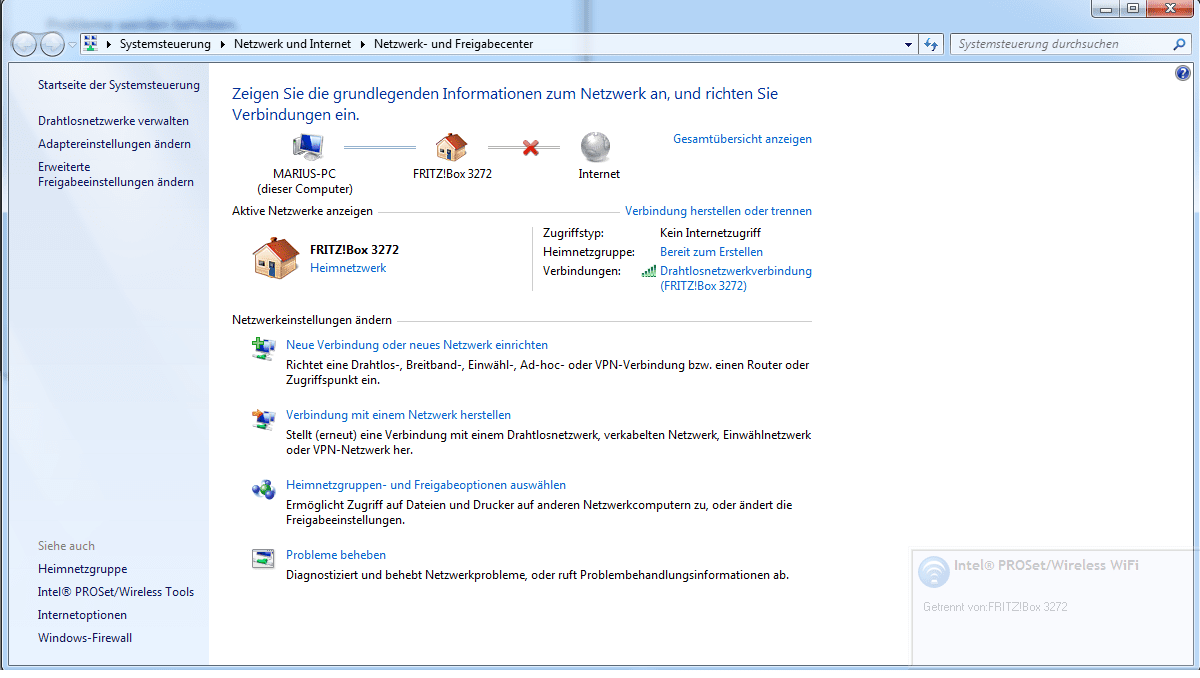Viewport: 1200px width, 678px height.
Task: Click Neue Verbindung oder neues Netzwerk einrichten
Action: [x=417, y=345]
